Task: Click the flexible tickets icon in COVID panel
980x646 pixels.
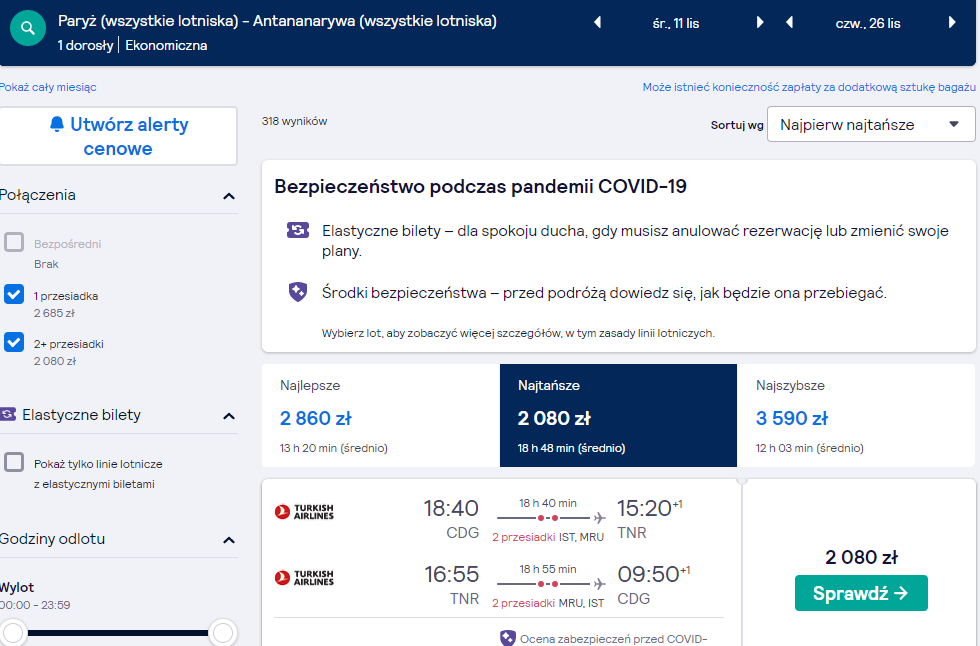Action: pyautogui.click(x=298, y=231)
